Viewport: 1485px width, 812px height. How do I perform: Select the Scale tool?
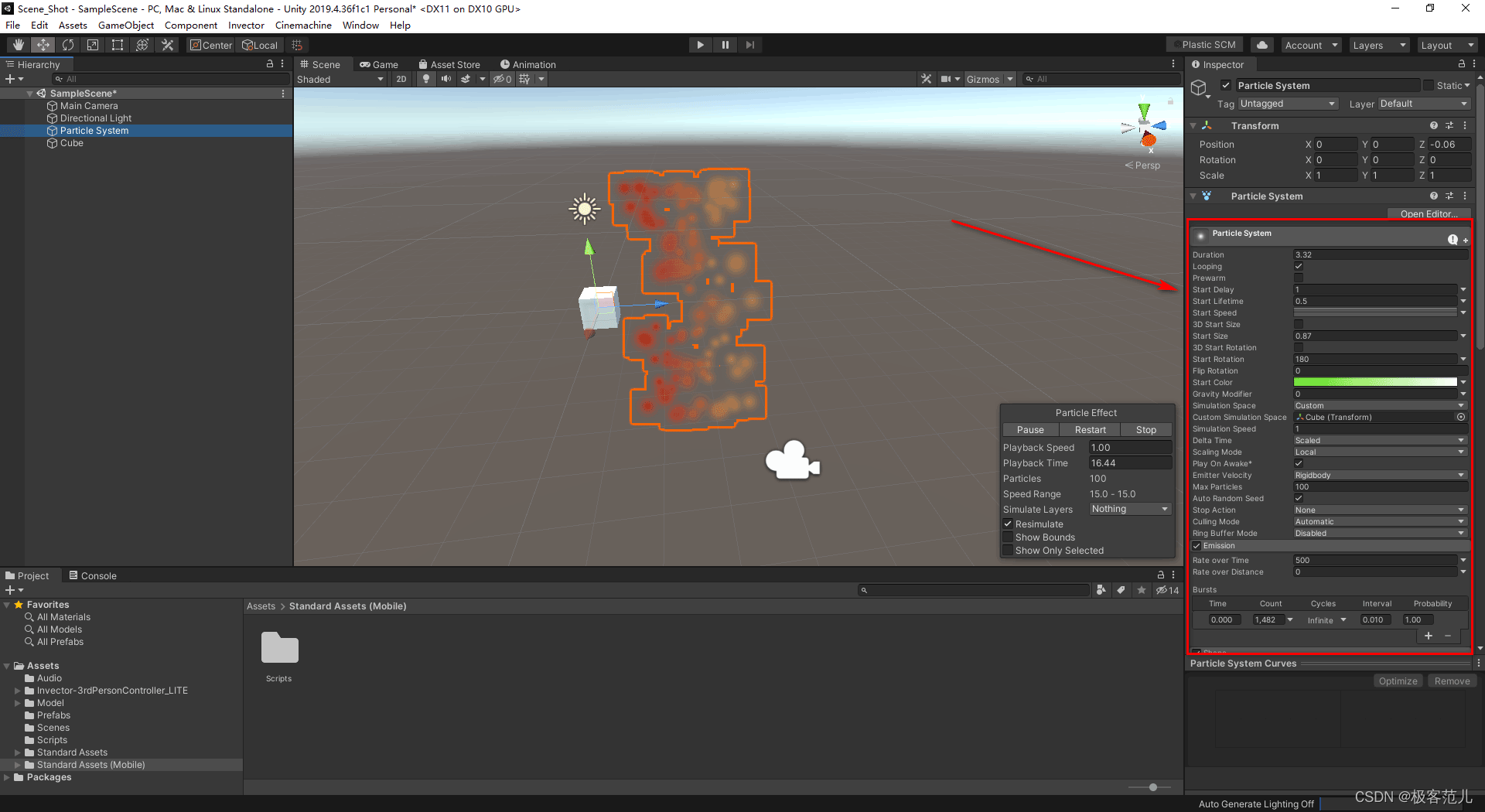[93, 45]
